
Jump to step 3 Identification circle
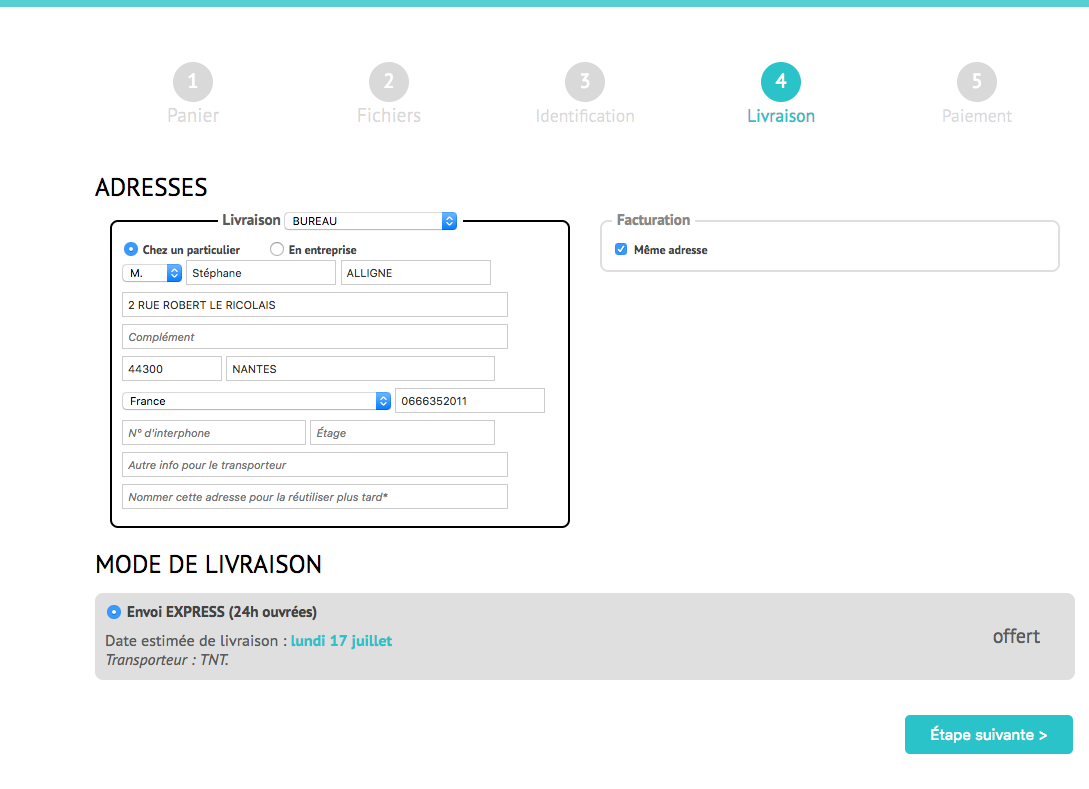585,82
